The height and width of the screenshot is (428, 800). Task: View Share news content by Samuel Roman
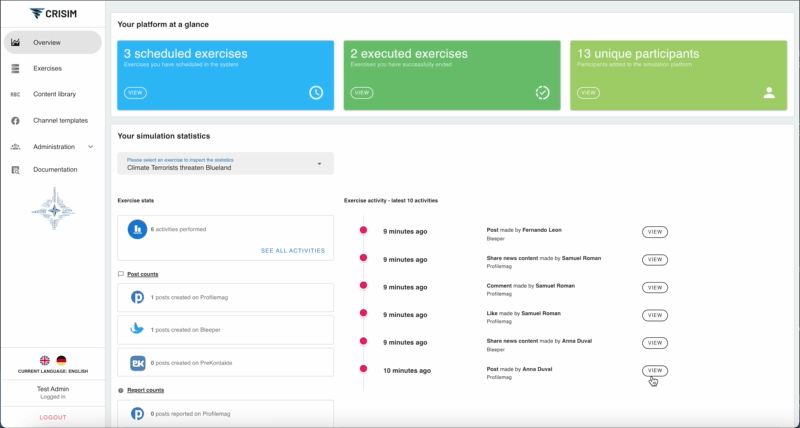(655, 260)
